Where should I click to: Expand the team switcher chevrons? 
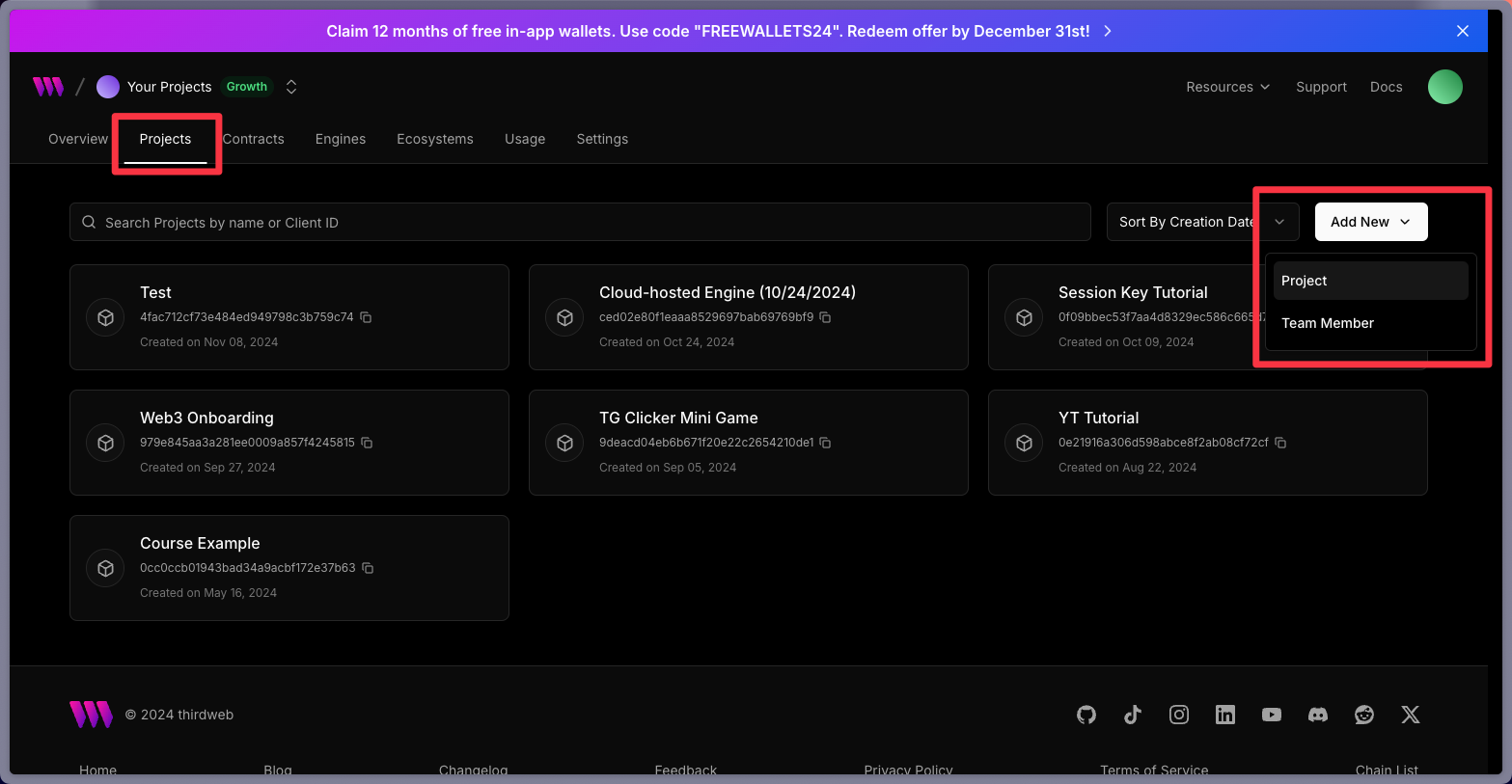291,87
